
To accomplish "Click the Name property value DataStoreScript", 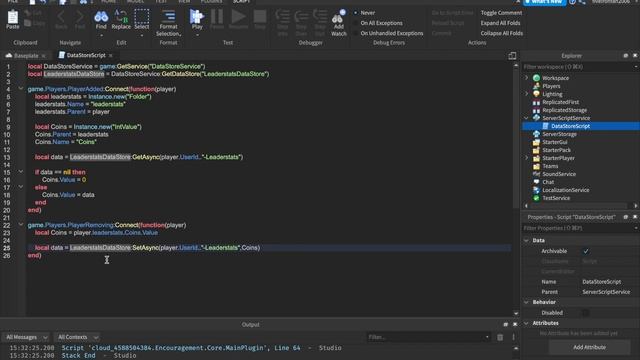I will [601, 282].
